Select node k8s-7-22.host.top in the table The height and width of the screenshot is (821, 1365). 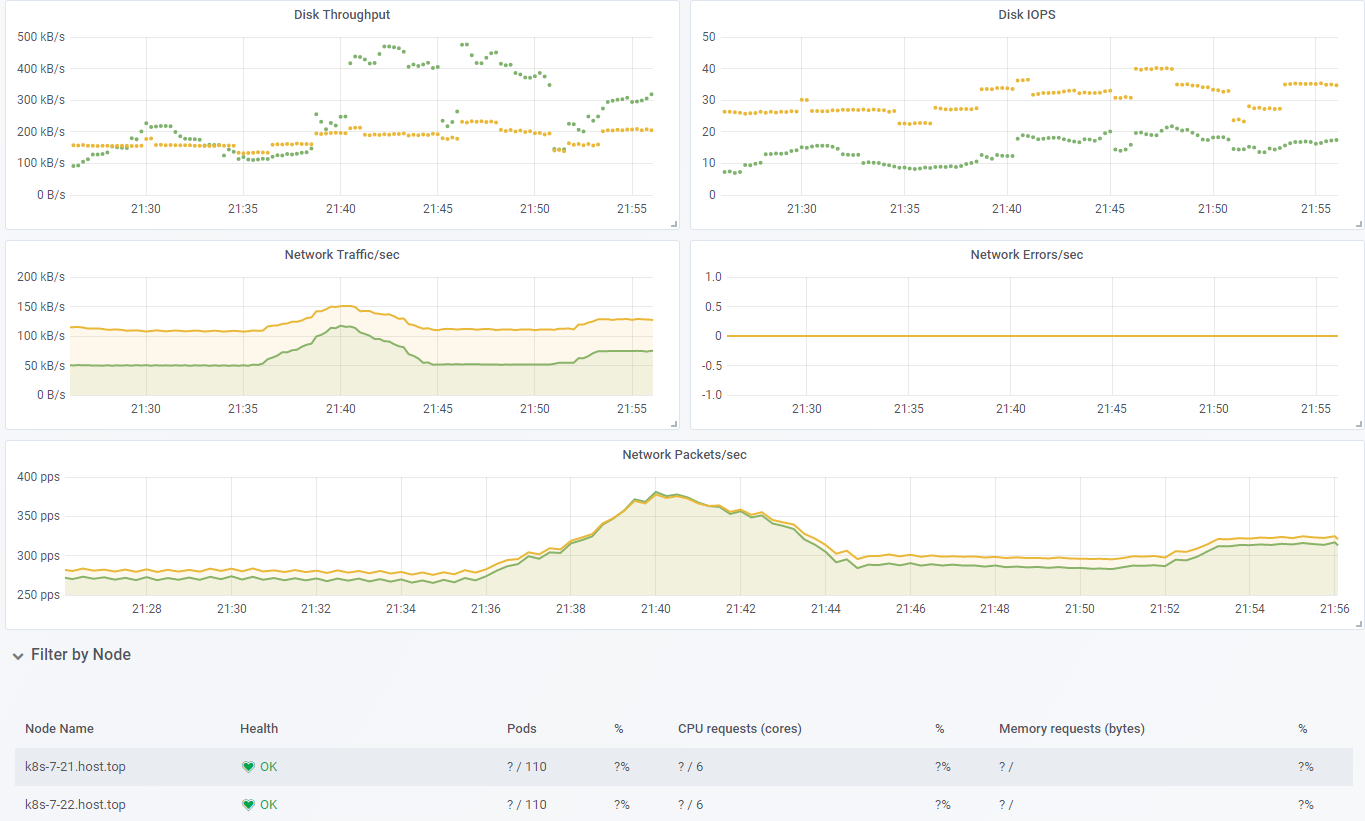tap(75, 805)
